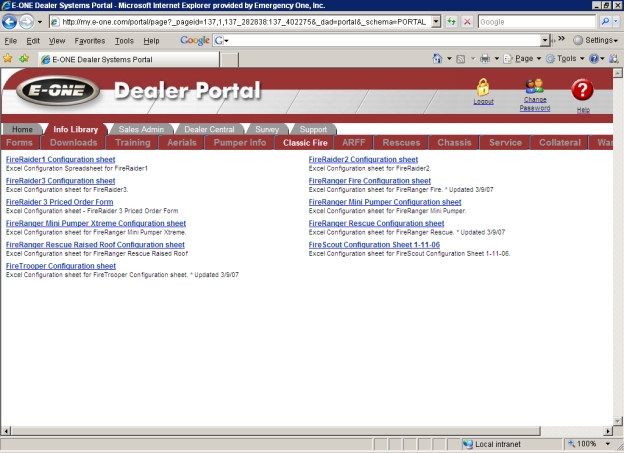Open the View menu
This screenshot has width=624, height=453.
57,41
